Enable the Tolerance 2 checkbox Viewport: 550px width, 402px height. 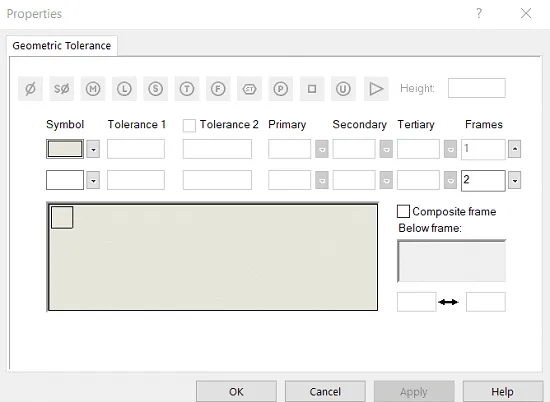tap(189, 125)
